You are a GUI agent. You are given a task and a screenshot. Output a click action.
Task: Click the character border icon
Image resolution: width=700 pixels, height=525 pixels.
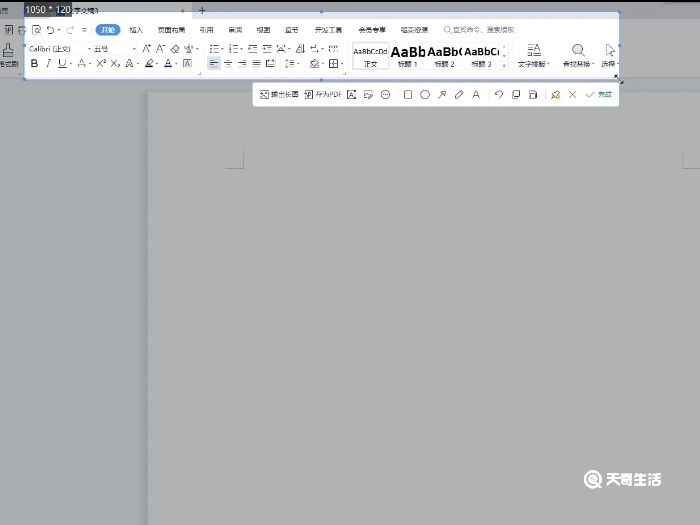click(x=188, y=63)
